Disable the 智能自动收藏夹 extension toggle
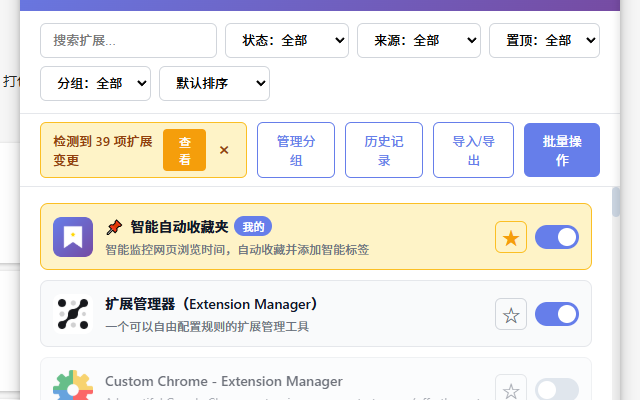Viewport: 640px width, 400px height. click(x=557, y=237)
